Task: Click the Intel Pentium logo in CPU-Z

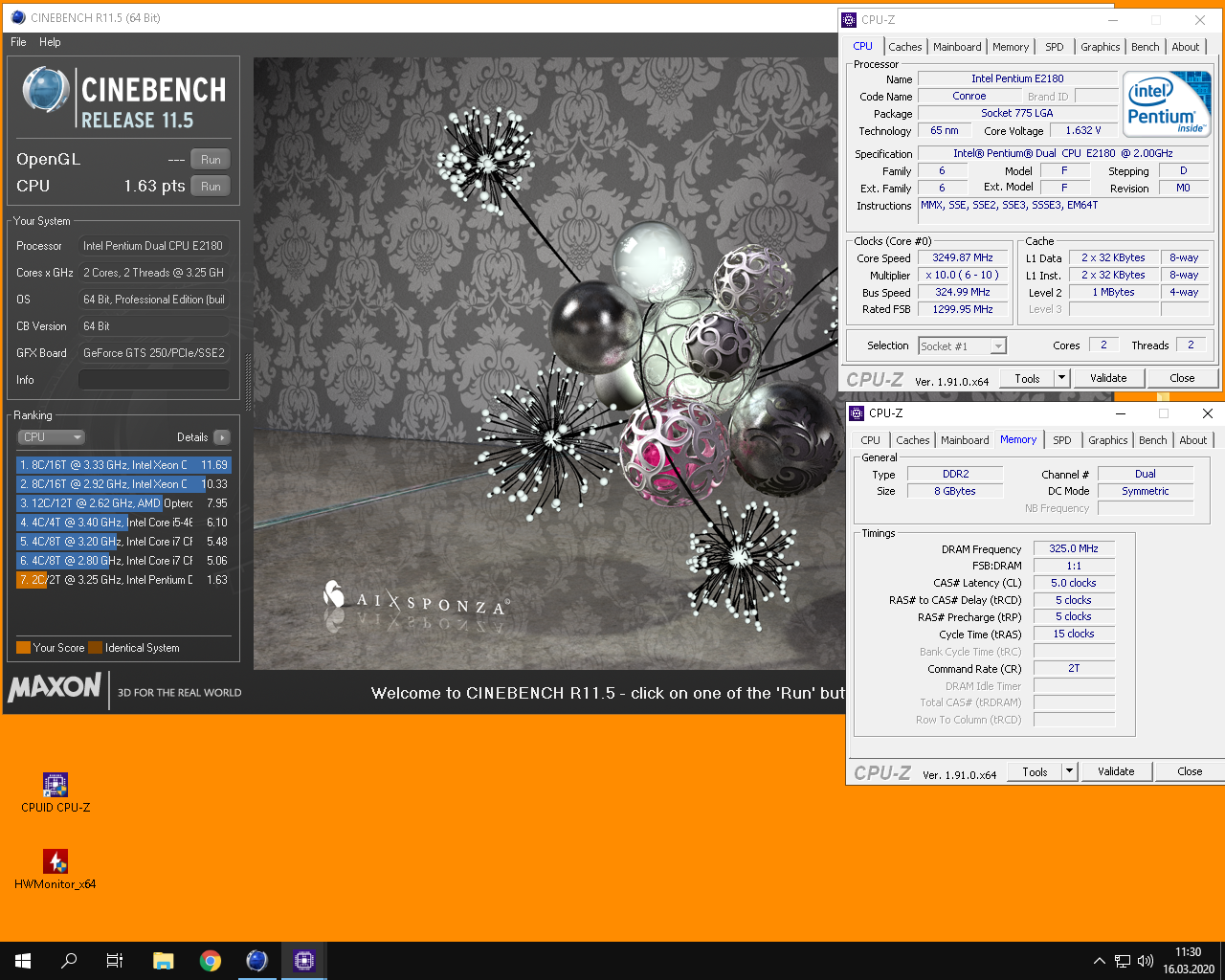Action: (1167, 104)
